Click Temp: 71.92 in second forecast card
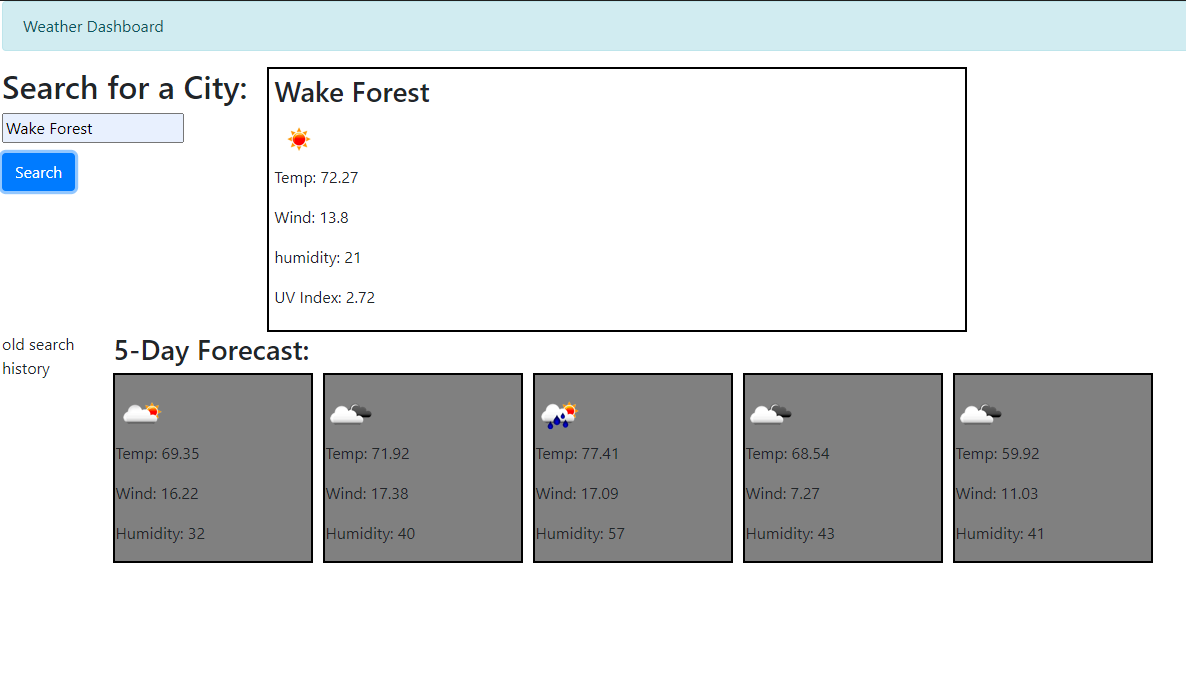Image resolution: width=1186 pixels, height=685 pixels. 368,454
